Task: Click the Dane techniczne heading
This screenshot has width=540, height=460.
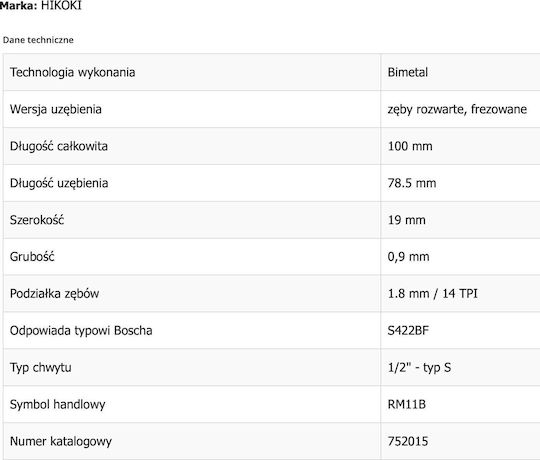Action: [x=38, y=40]
